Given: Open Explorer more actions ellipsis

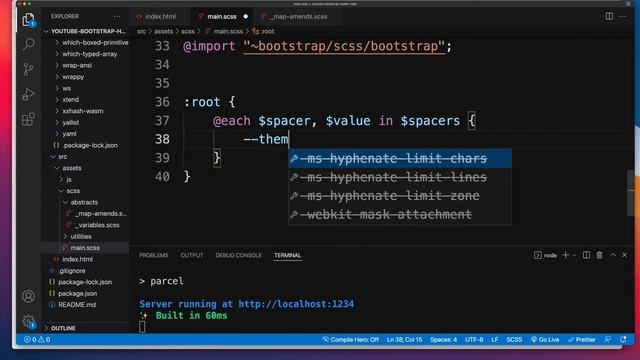Looking at the screenshot, I should click(117, 16).
